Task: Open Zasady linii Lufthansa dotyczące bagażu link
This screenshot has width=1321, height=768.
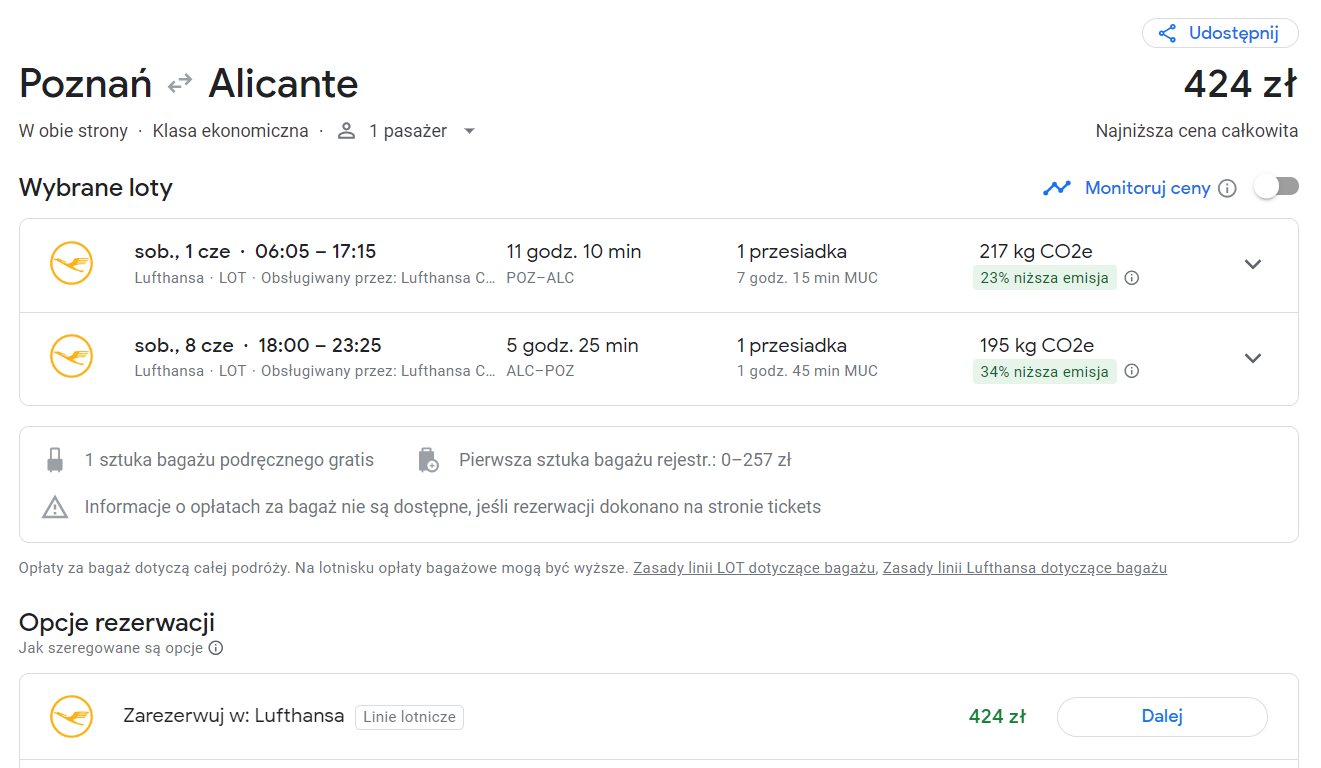Action: (x=1024, y=568)
